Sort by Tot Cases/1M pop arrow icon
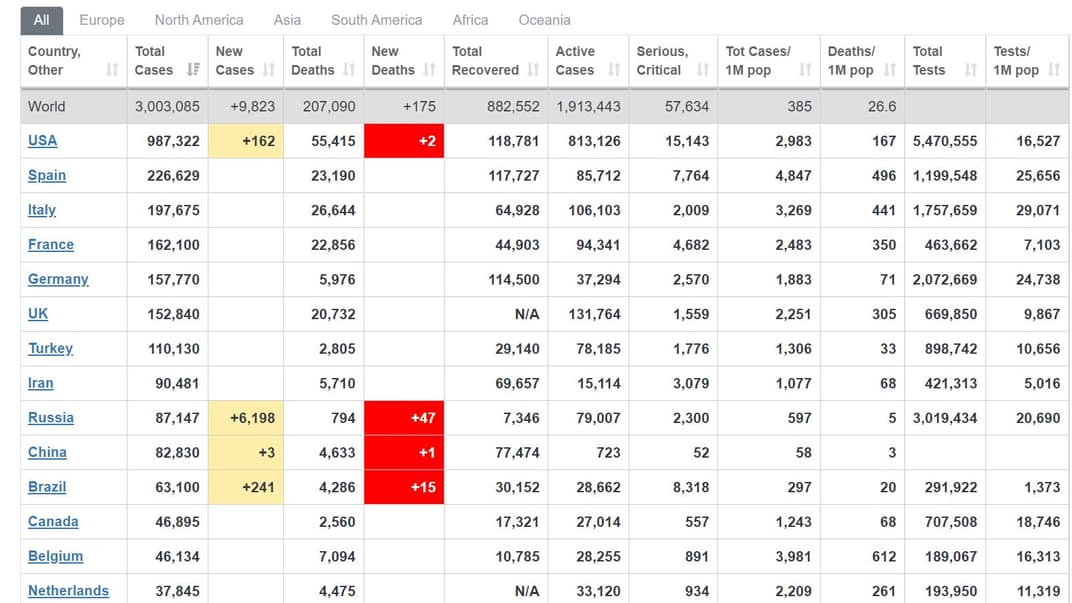The width and height of the screenshot is (1072, 603). click(x=805, y=70)
